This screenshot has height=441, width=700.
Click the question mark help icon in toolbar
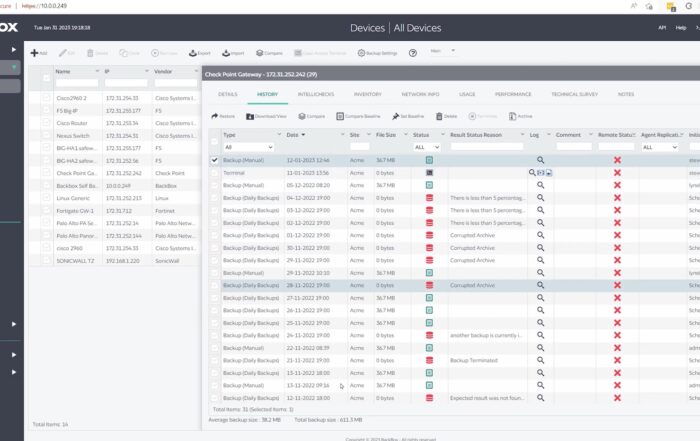click(x=413, y=53)
